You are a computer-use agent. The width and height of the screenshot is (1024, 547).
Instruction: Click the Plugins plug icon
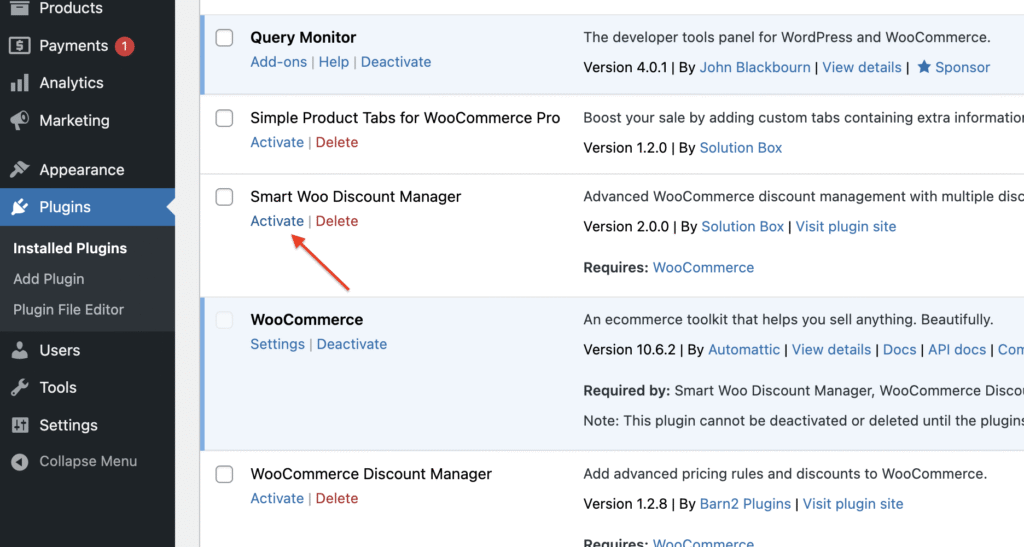[19, 207]
